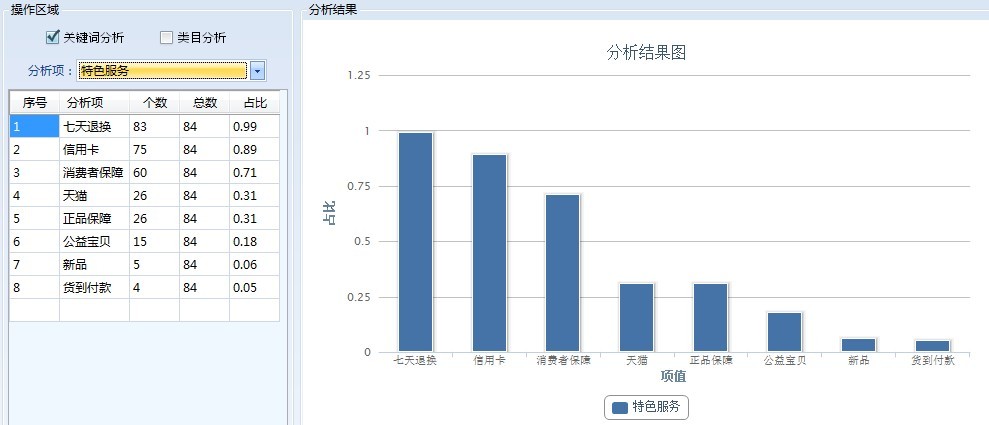Click the 七天退换 chart bar

[415, 242]
